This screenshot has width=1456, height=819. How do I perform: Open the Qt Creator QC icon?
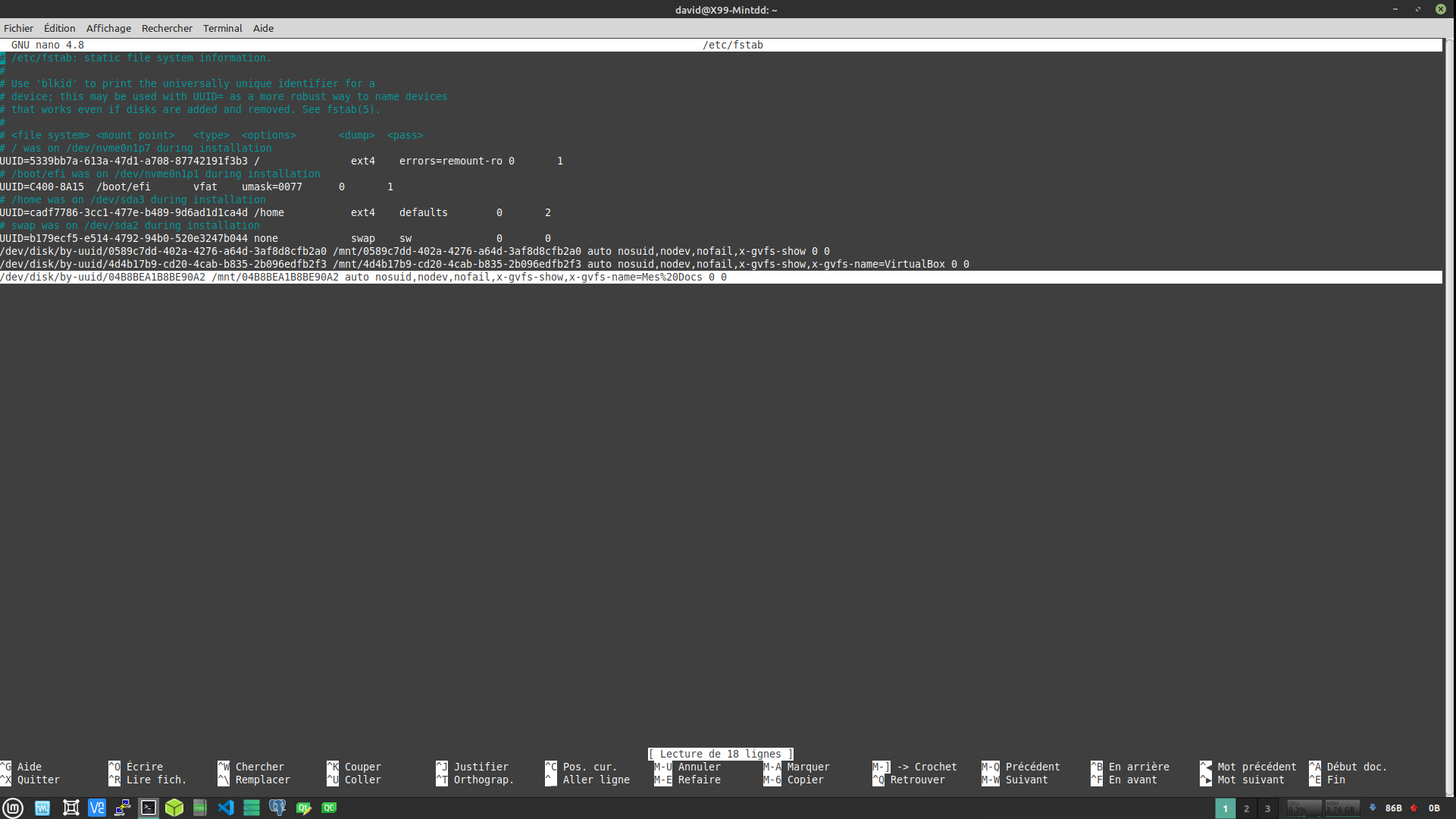pos(329,808)
